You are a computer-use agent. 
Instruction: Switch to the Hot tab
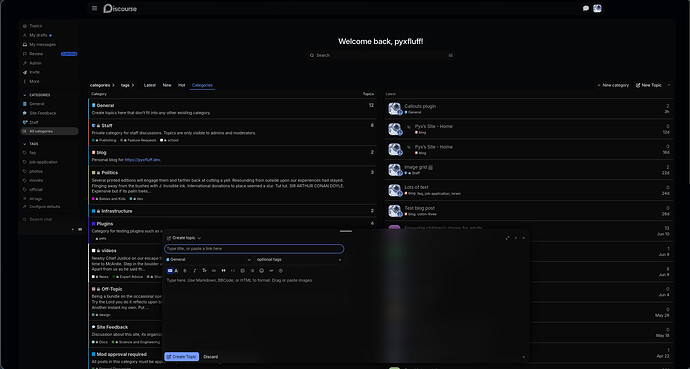tap(181, 85)
